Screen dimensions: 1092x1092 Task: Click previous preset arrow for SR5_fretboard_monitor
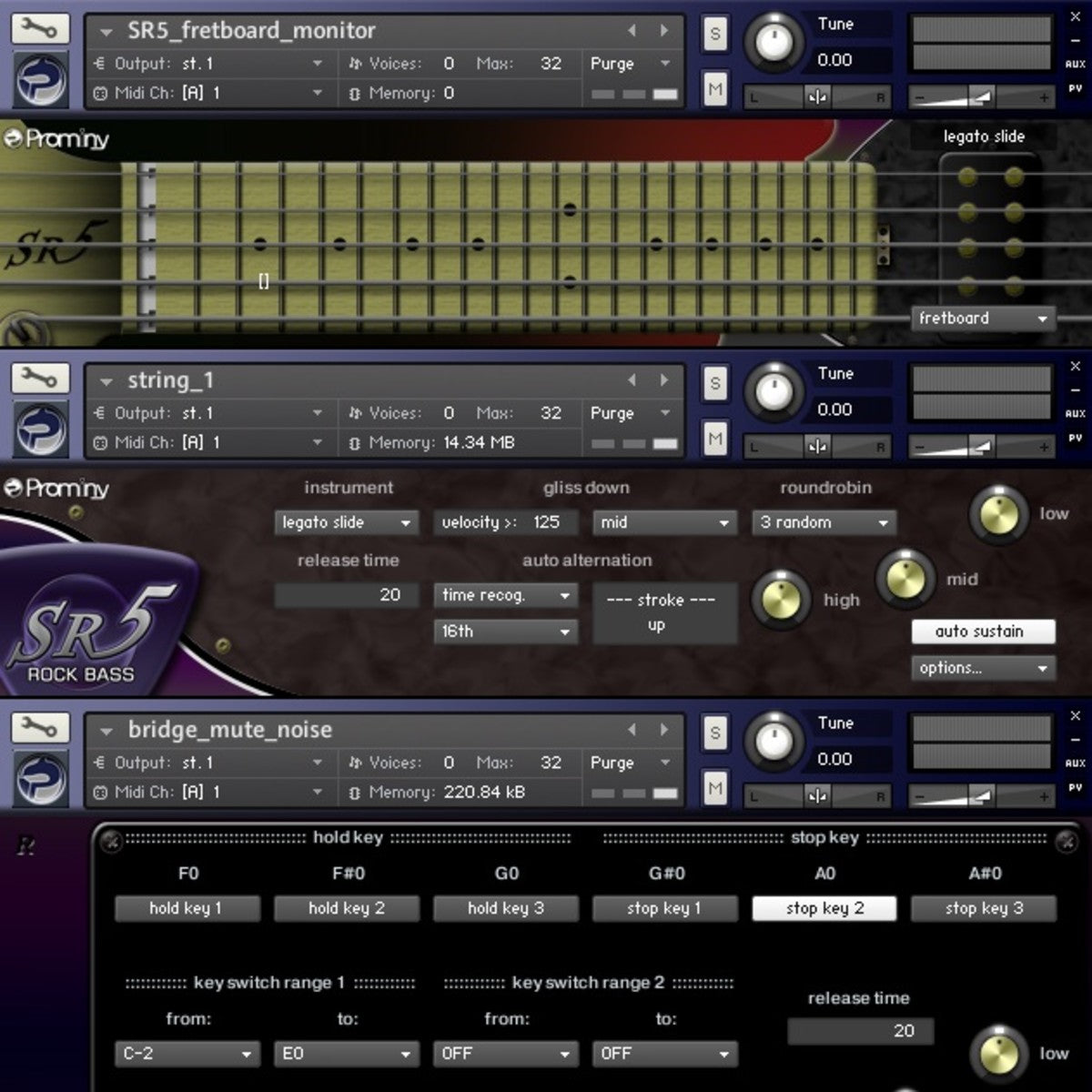(632, 31)
